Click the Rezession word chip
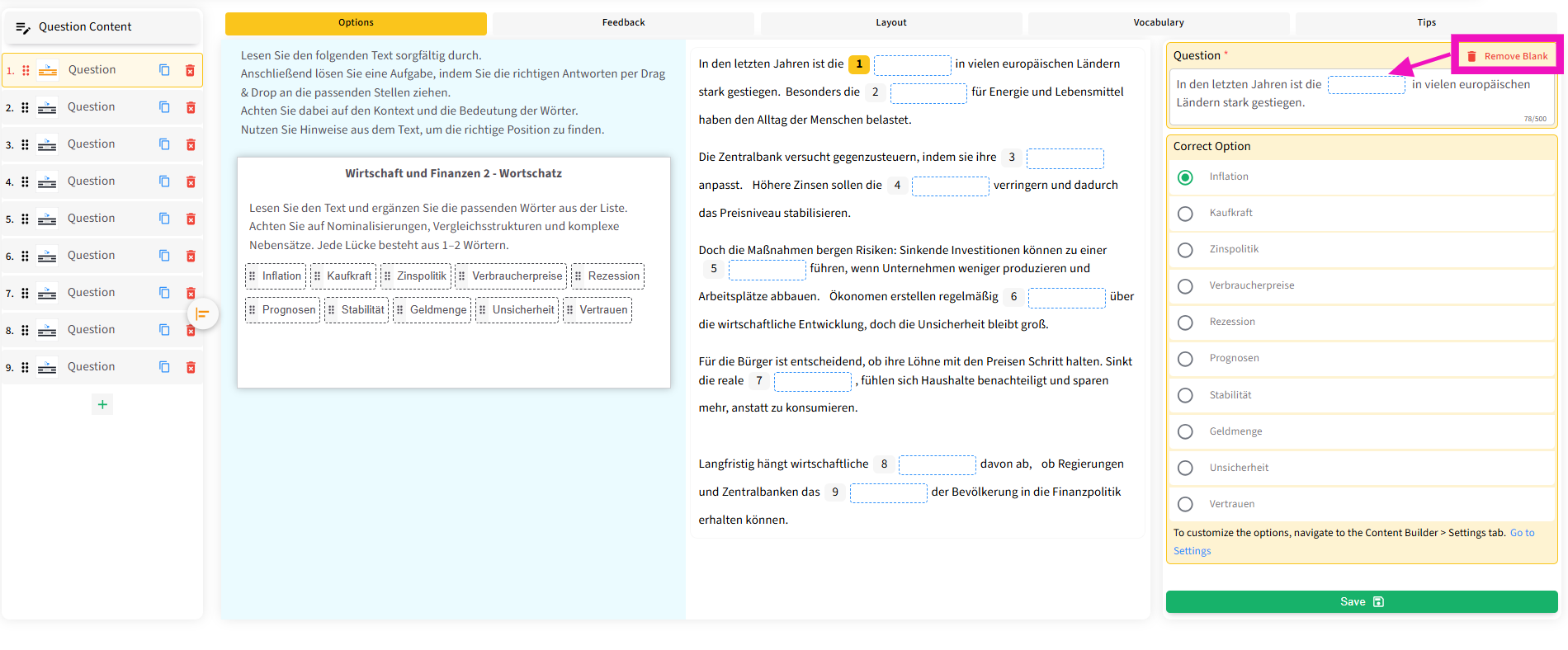1568x650 pixels. 607,276
